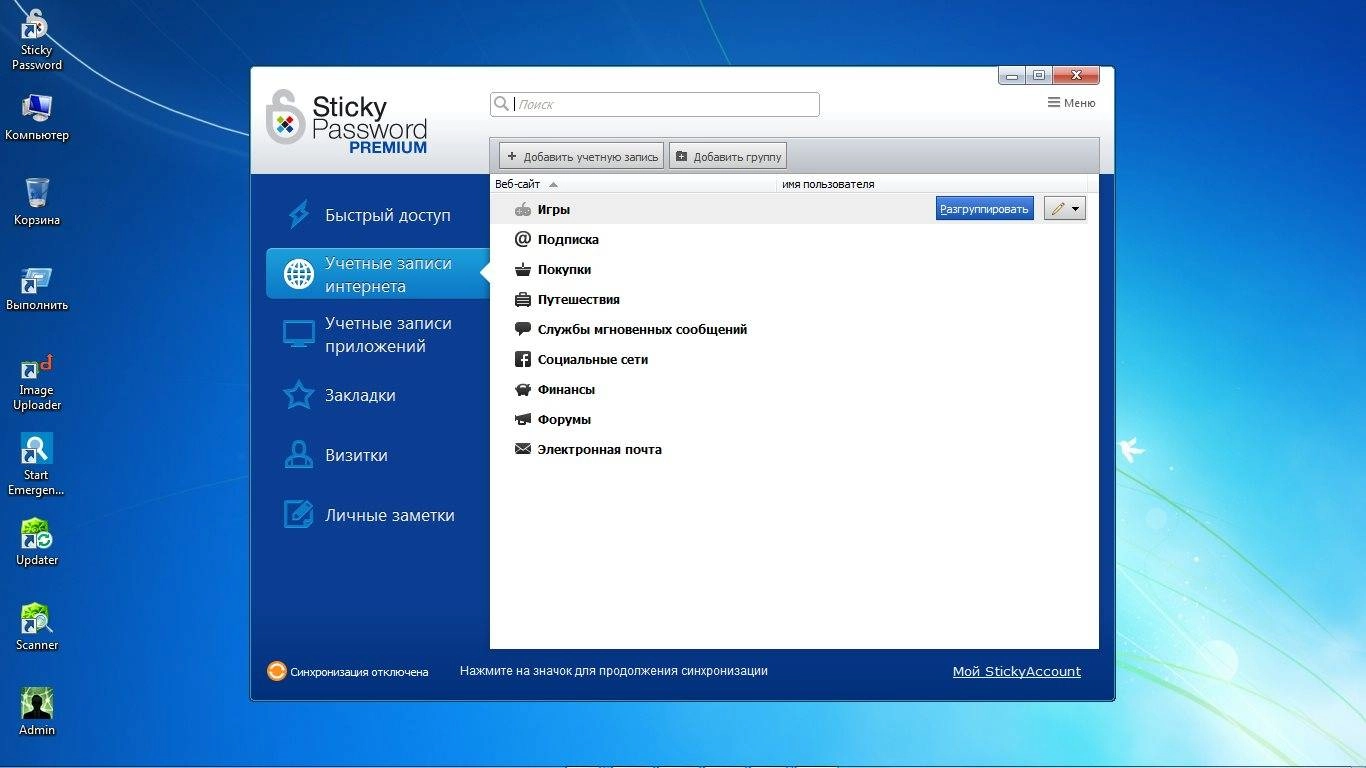Click the gamepad icon beside Игры
The image size is (1366, 768).
point(522,209)
